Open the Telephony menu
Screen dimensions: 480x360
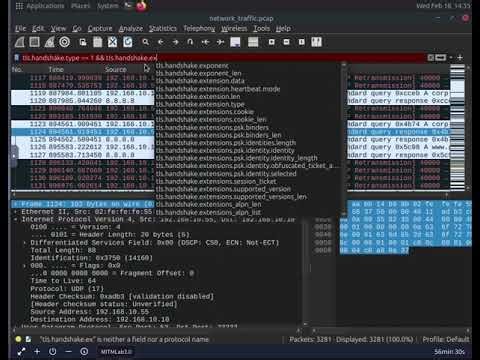pyautogui.click(x=199, y=29)
